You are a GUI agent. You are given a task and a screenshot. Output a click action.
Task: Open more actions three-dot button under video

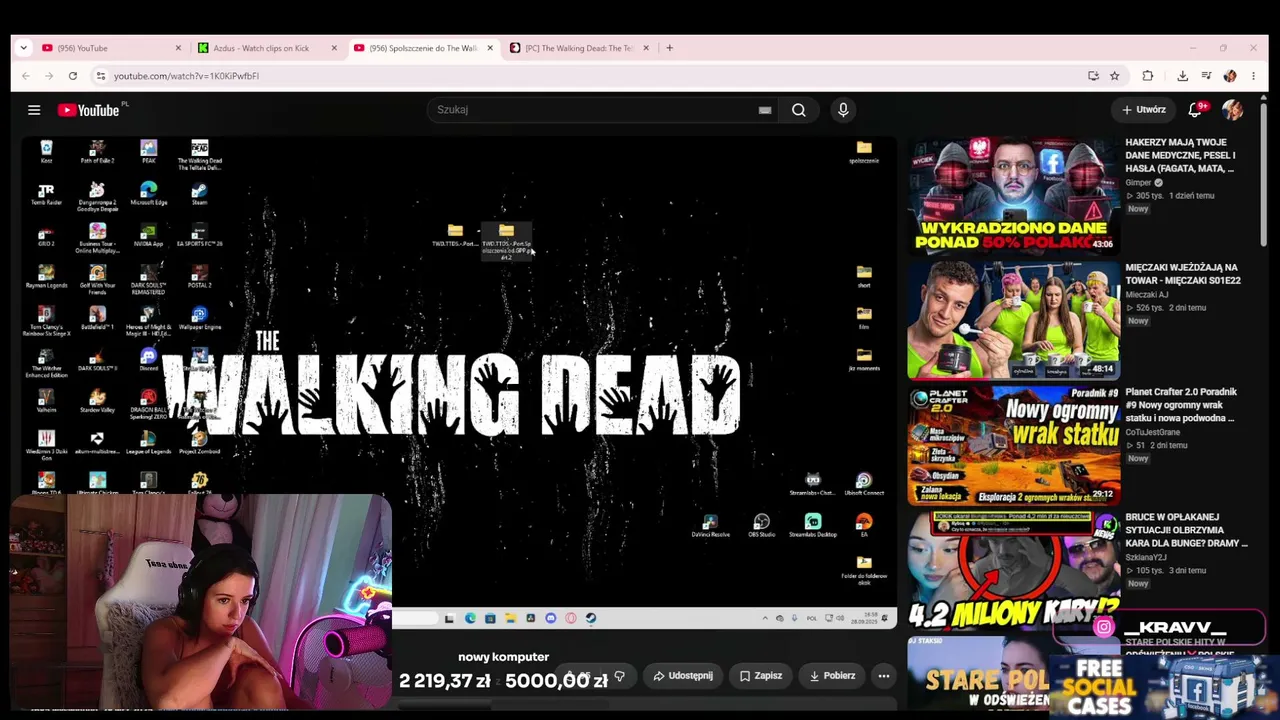[883, 676]
